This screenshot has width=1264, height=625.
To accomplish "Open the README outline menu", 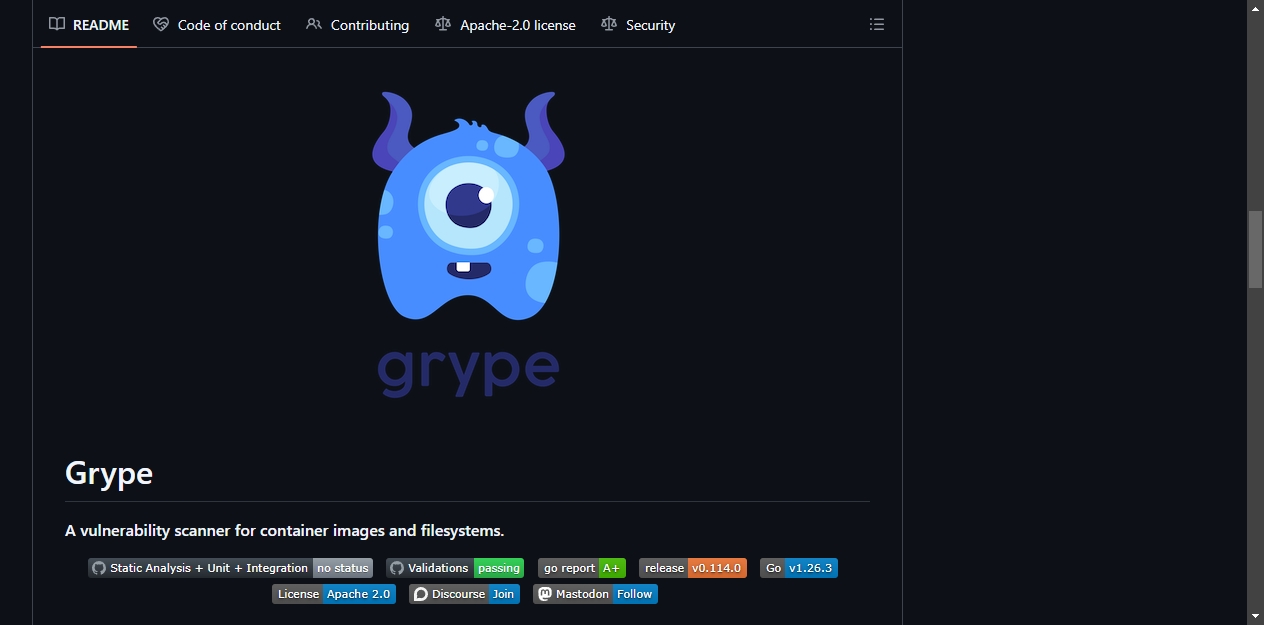I will 877,24.
